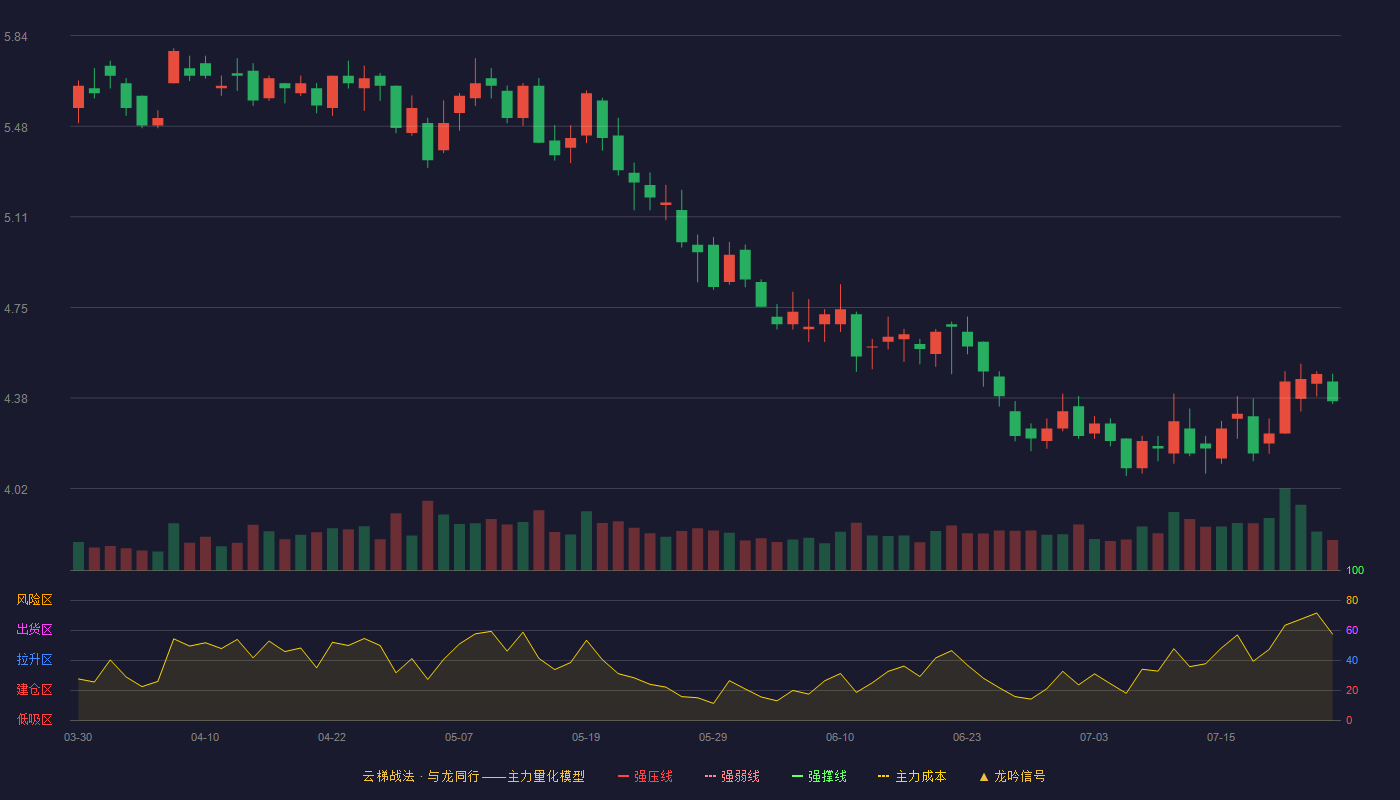Click the 4.02 price axis label

click(x=16, y=489)
